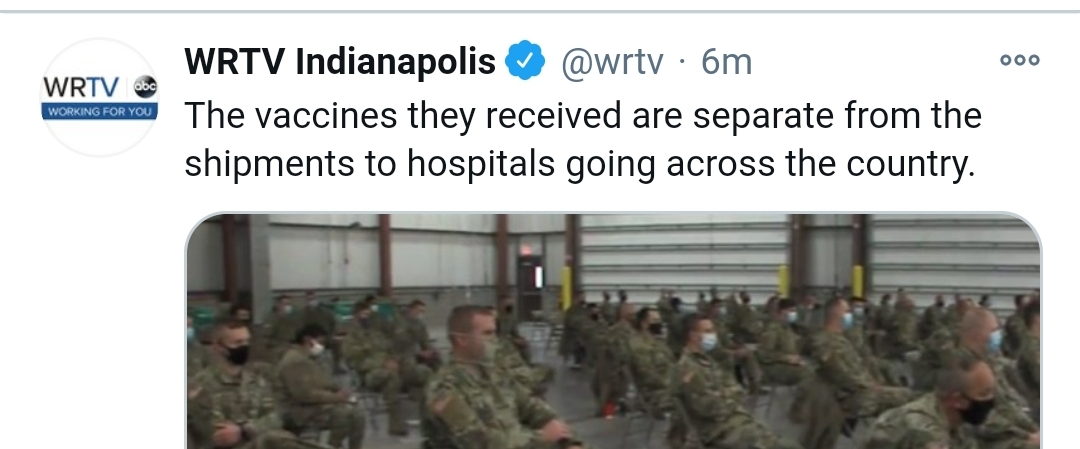
Task: Click the abc logo in the avatar
Action: tap(145, 87)
